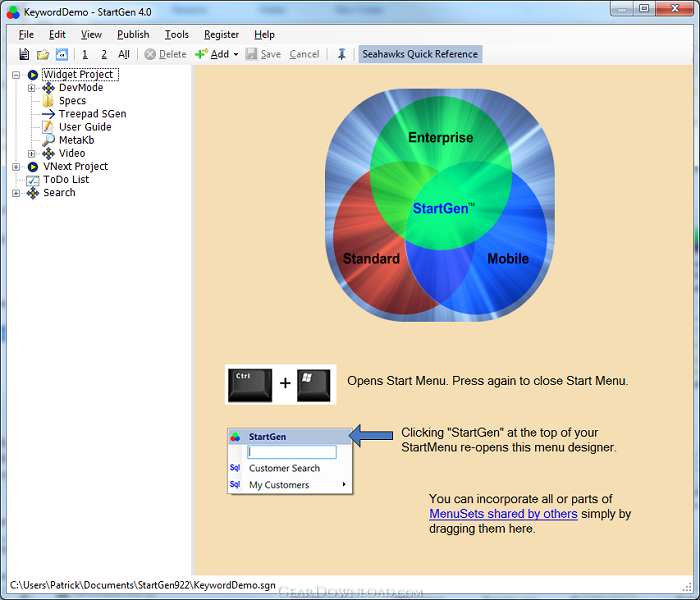Expand the Search tree node
Viewport: 700px width, 600px height.
point(16,193)
